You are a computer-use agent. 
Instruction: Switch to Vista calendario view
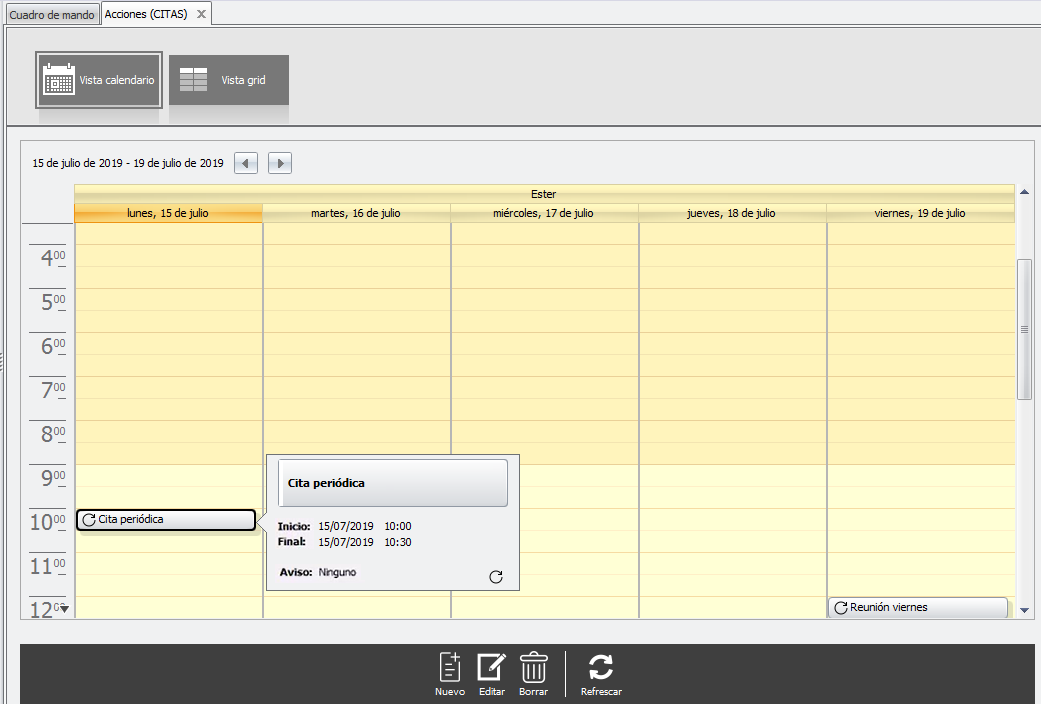(99, 80)
